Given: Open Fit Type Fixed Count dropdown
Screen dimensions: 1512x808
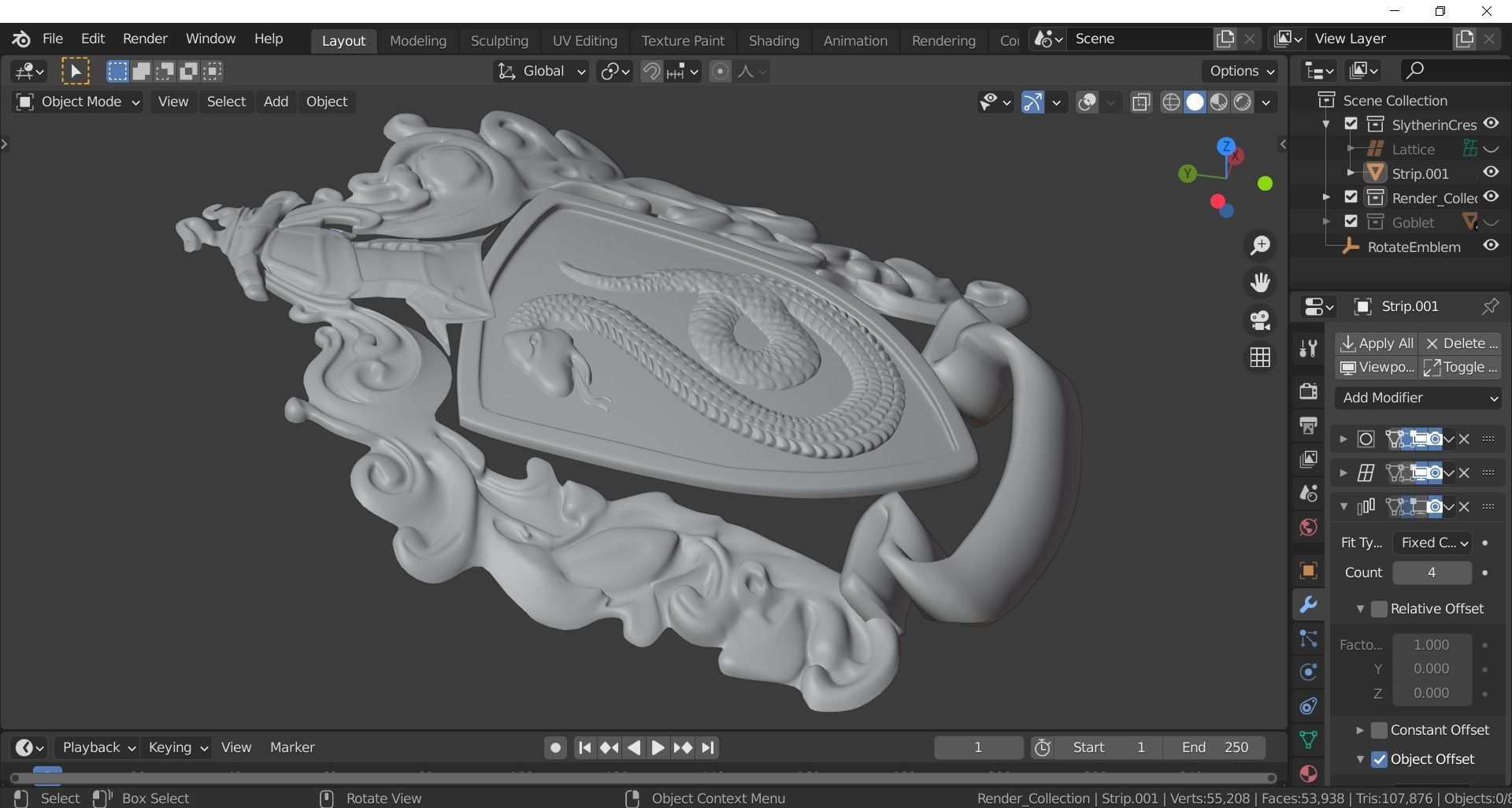Looking at the screenshot, I should [1432, 543].
